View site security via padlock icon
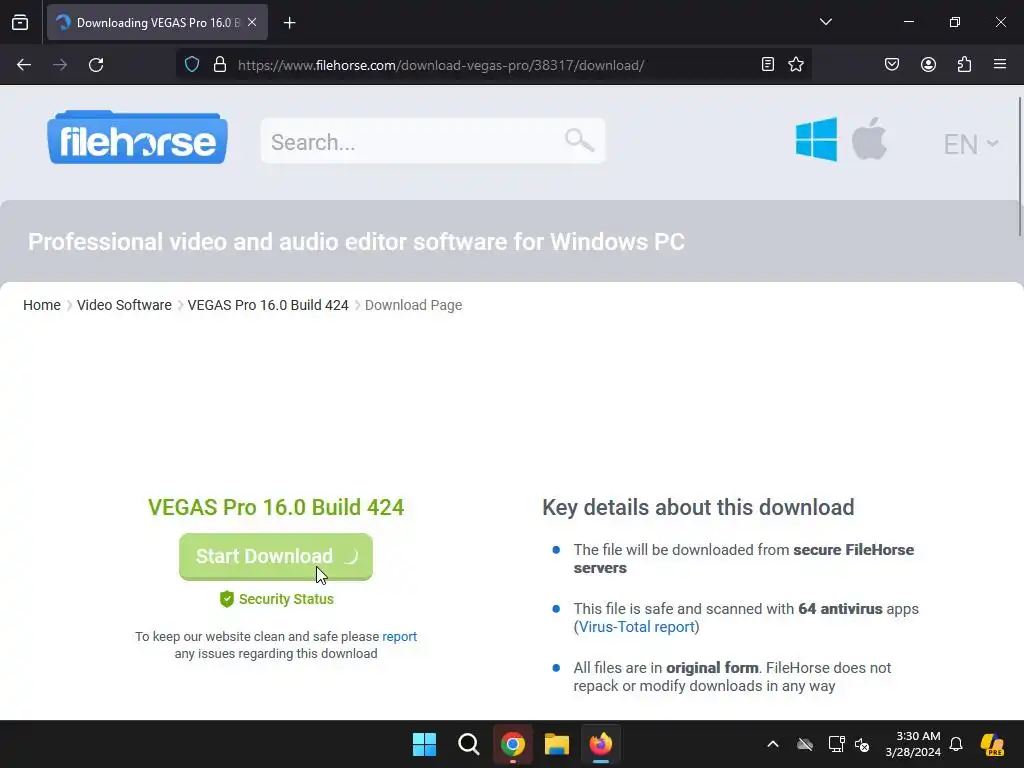 [220, 65]
